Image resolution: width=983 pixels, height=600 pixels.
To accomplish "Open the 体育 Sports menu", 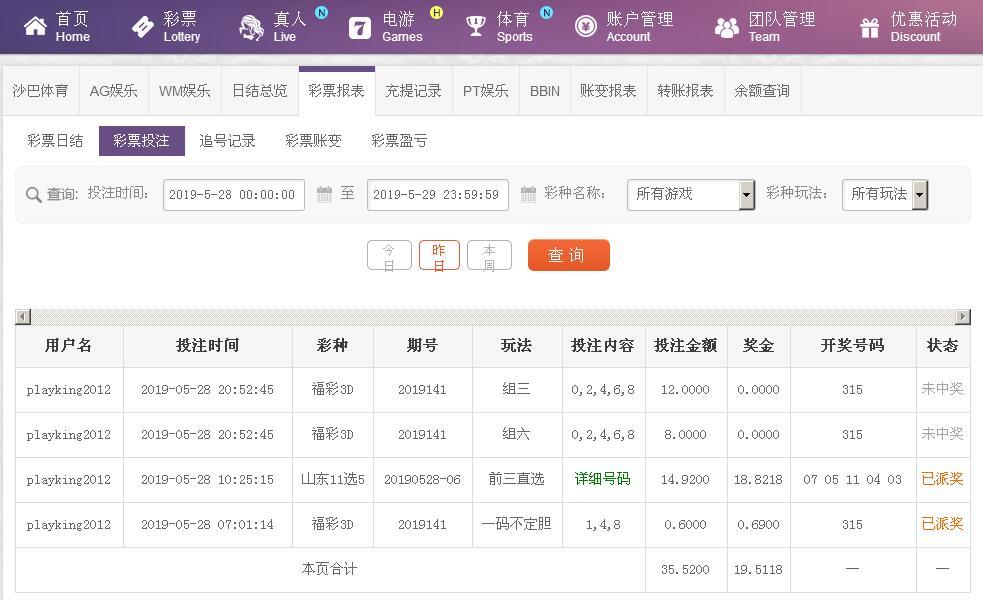I will pyautogui.click(x=500, y=27).
